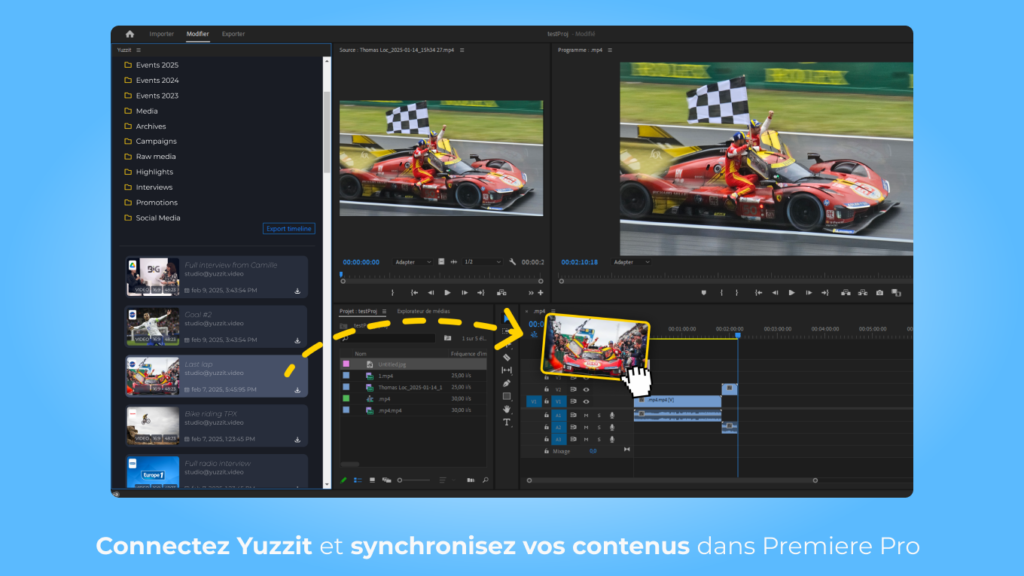Open the Events 2025 folder
The image size is (1024, 576).
[x=157, y=65]
